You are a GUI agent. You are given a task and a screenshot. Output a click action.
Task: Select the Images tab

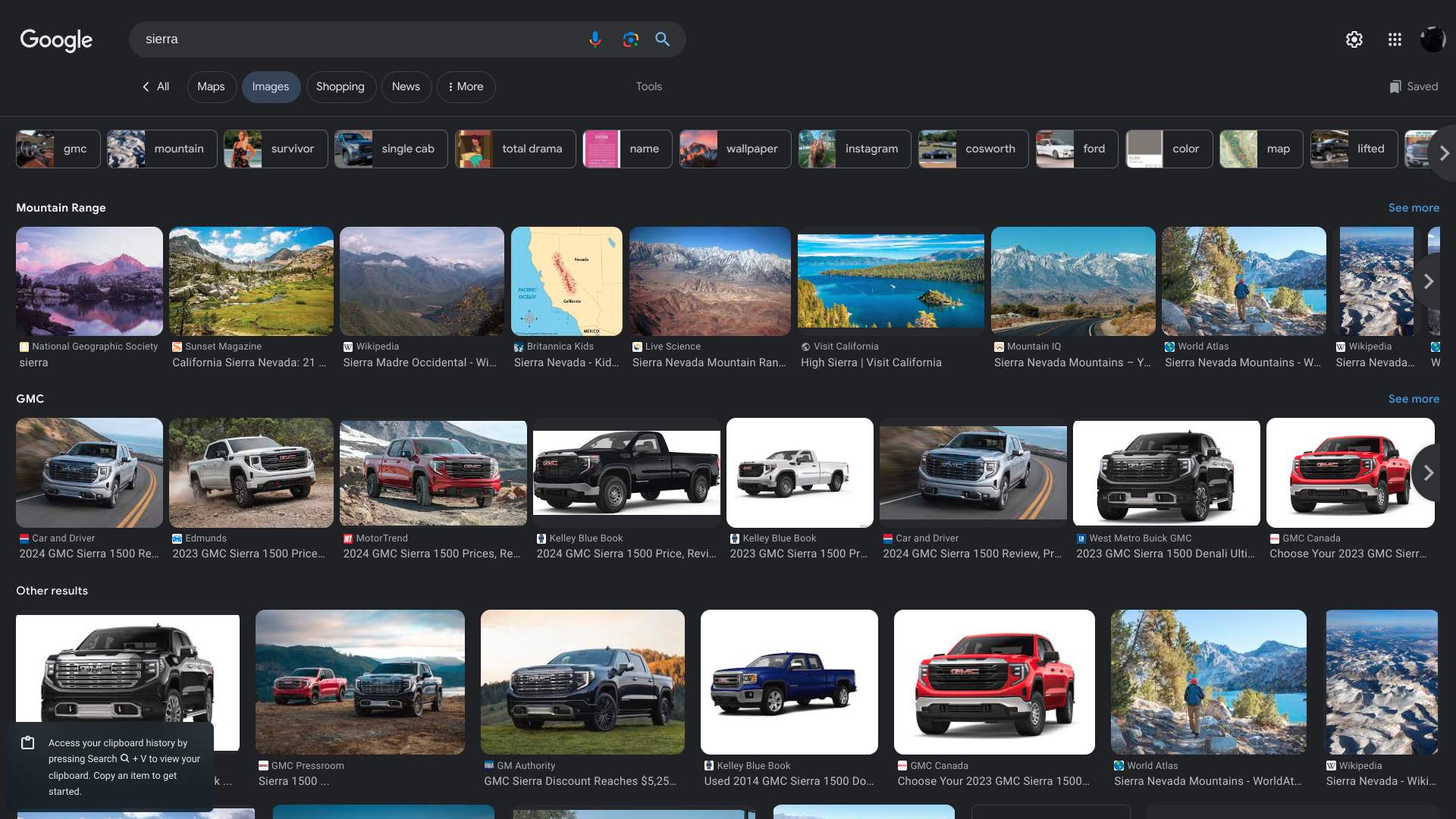coord(271,86)
